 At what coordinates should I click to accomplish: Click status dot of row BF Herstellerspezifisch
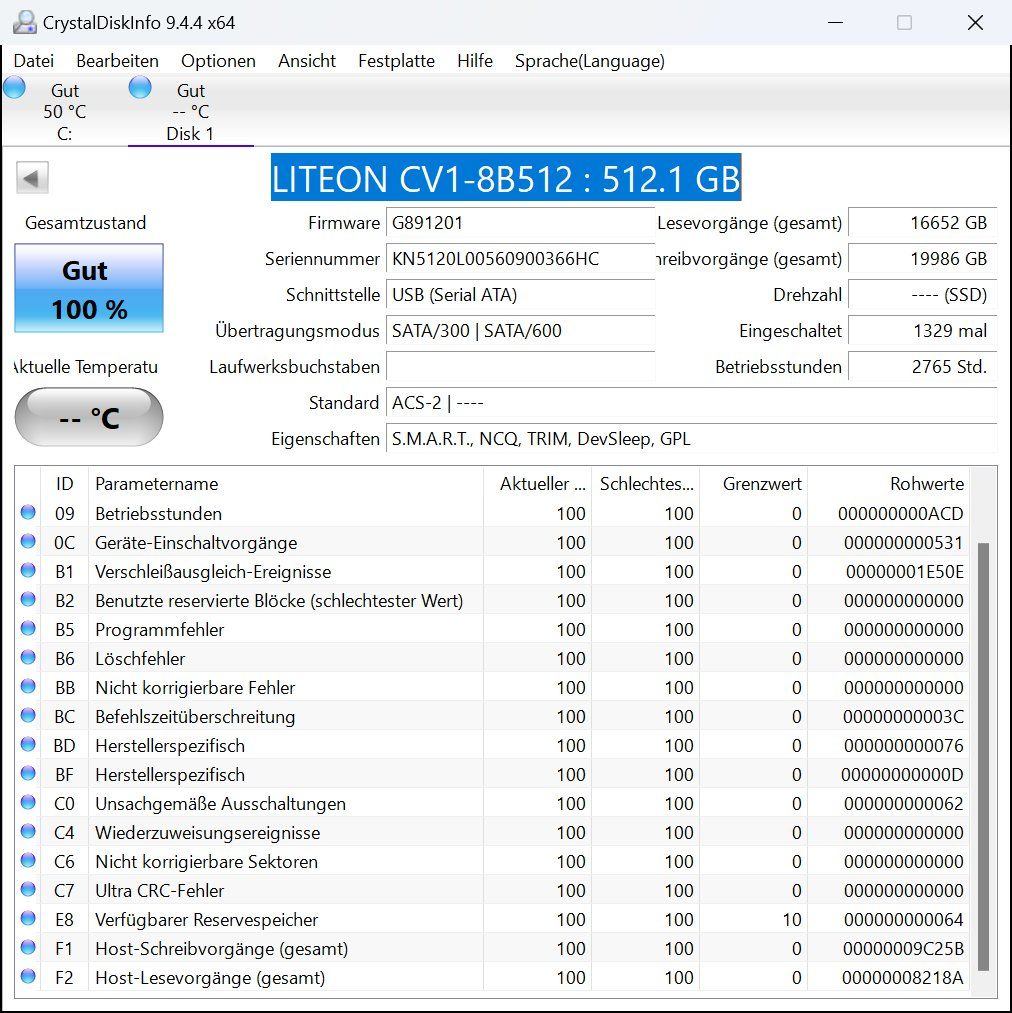(28, 773)
